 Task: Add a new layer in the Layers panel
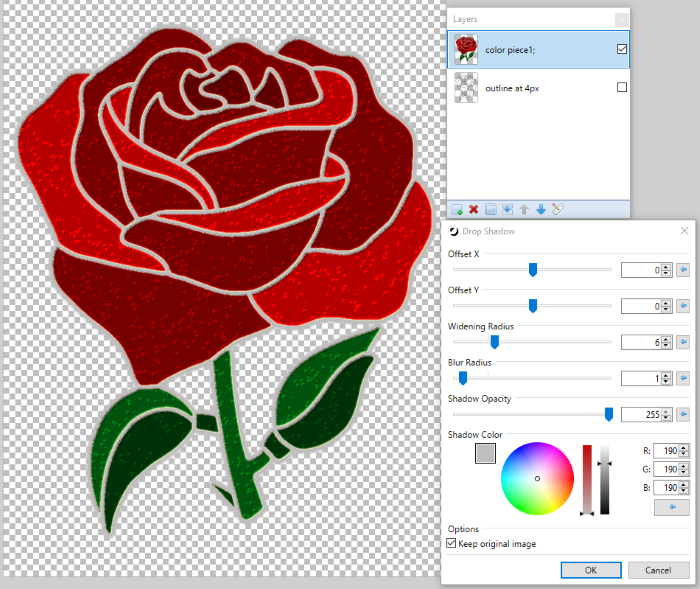pos(457,209)
